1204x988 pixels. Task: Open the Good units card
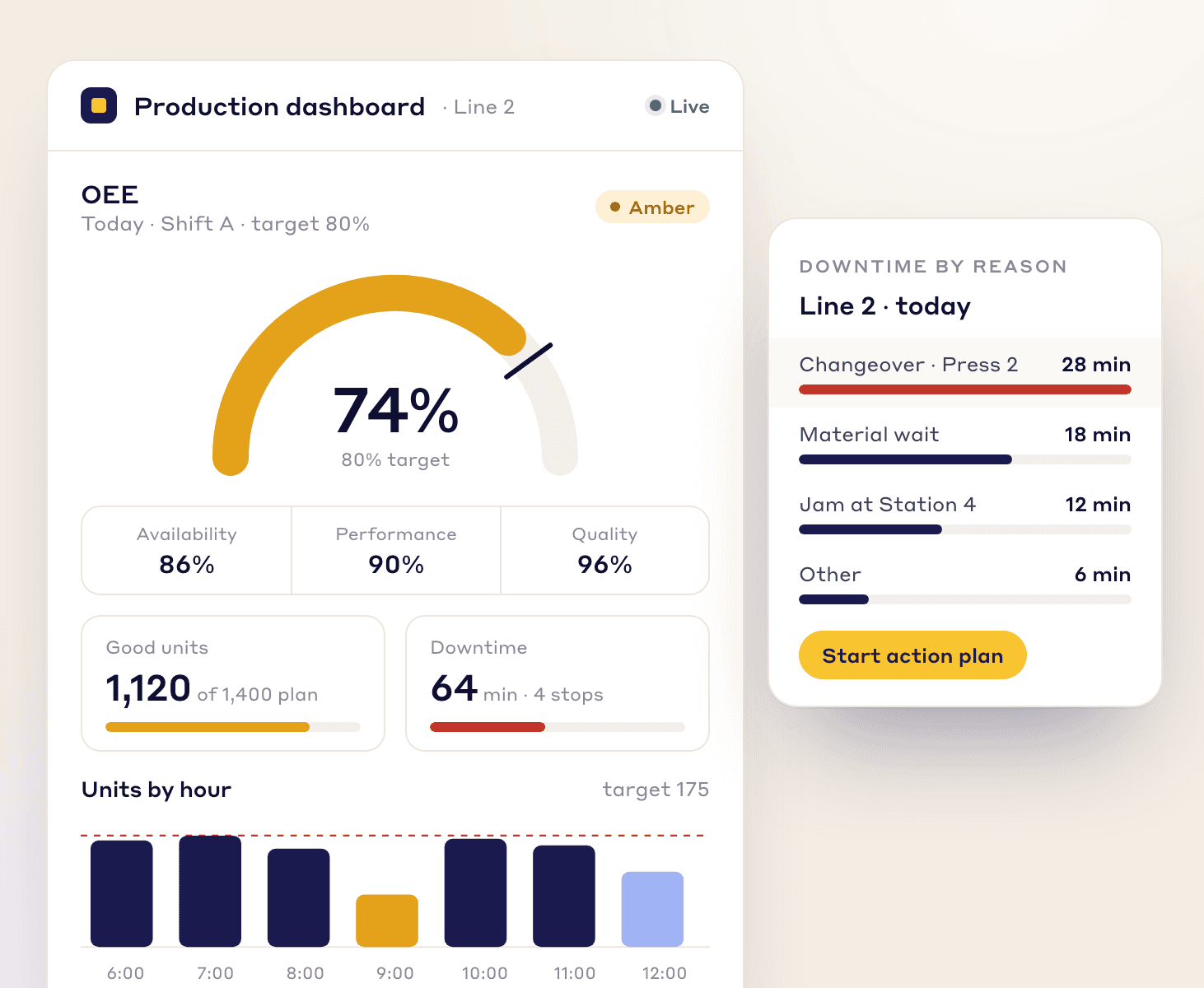point(233,683)
